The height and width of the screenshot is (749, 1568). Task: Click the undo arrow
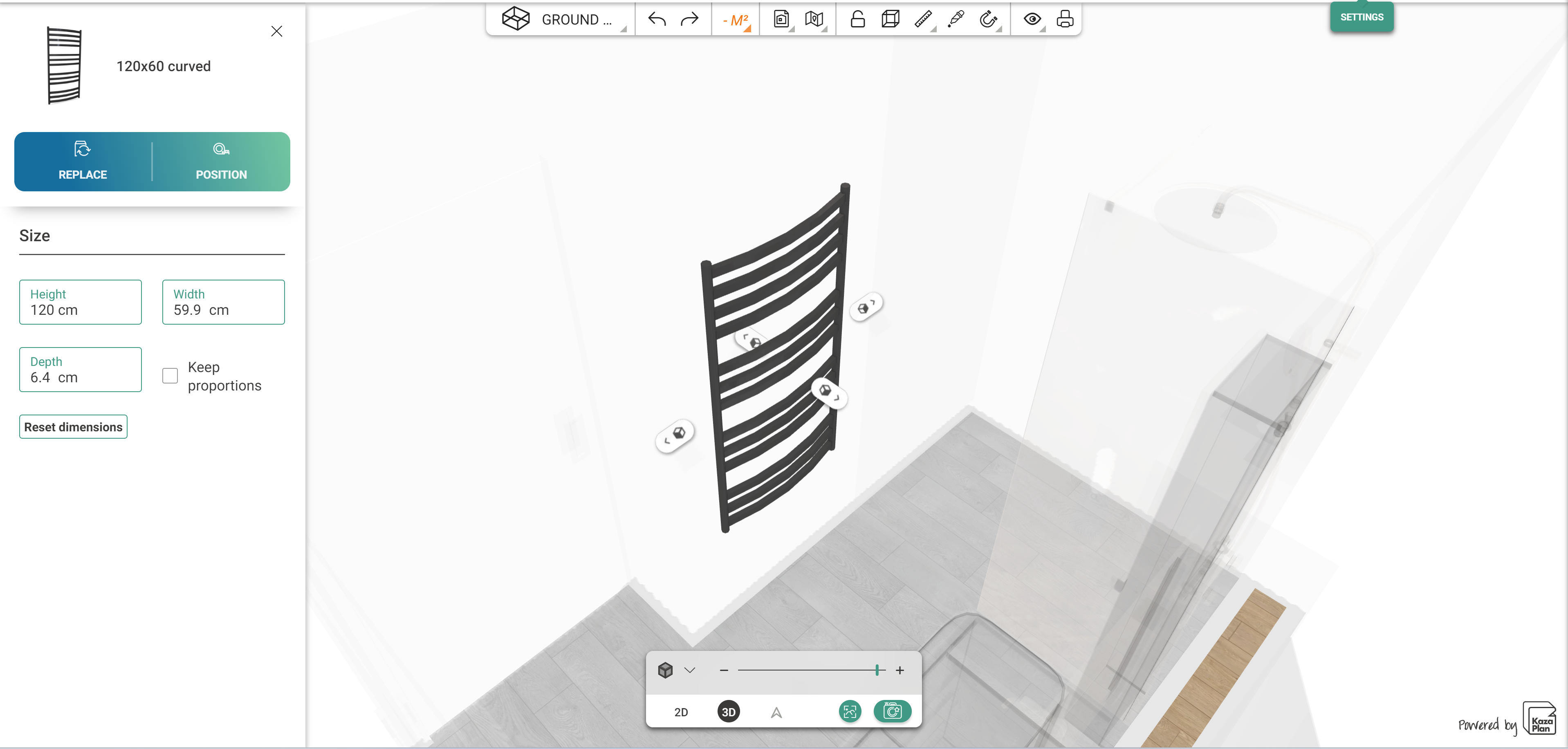pyautogui.click(x=657, y=20)
